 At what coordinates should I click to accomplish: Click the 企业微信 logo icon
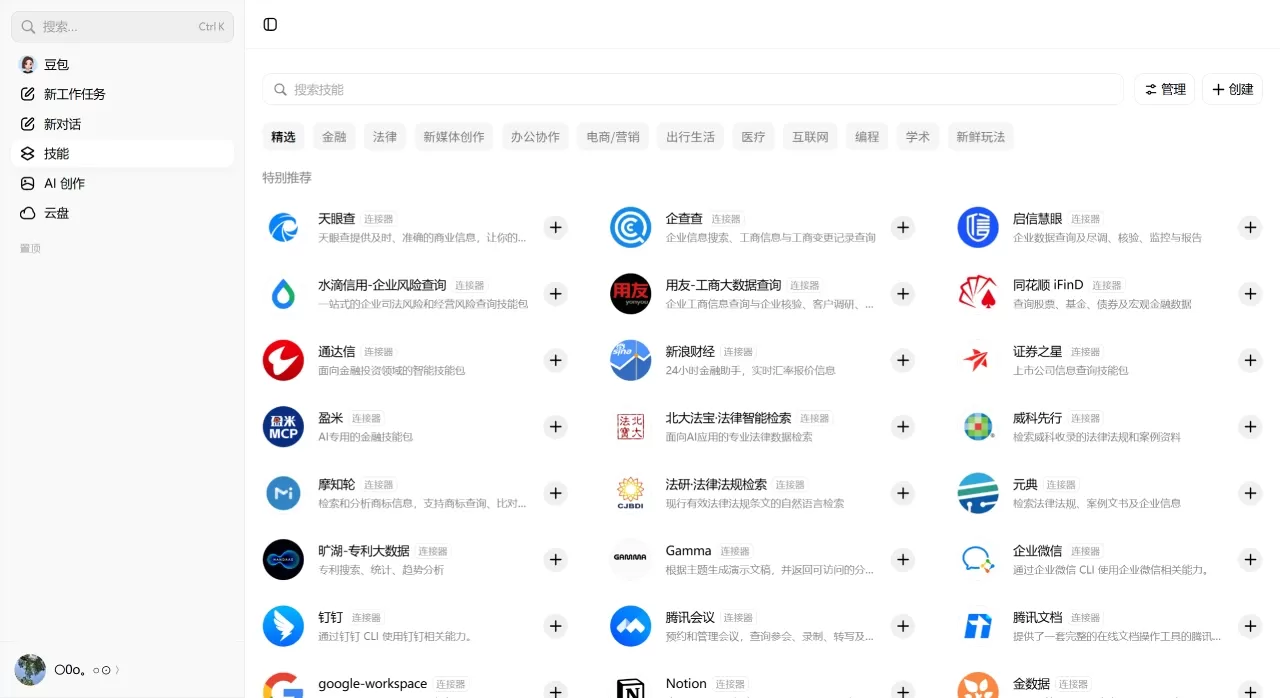(978, 560)
